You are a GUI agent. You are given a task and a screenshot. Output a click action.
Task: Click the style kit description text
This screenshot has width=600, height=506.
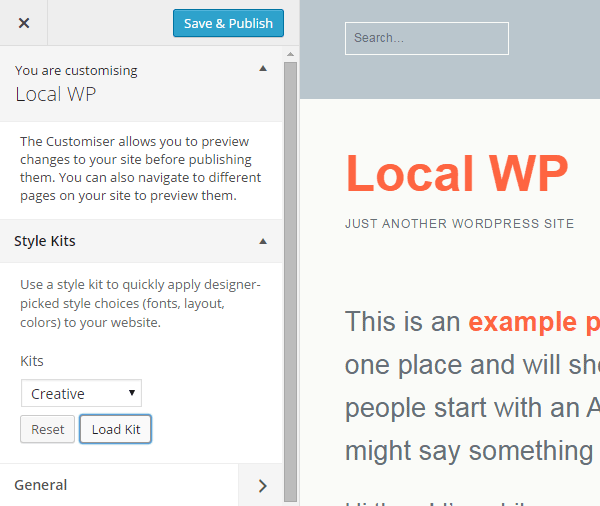pos(140,304)
